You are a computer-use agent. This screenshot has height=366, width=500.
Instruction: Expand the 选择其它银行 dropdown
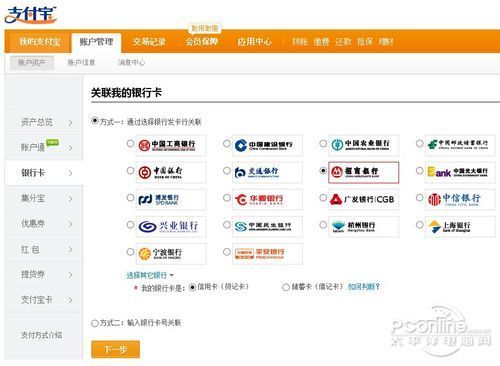[150, 275]
